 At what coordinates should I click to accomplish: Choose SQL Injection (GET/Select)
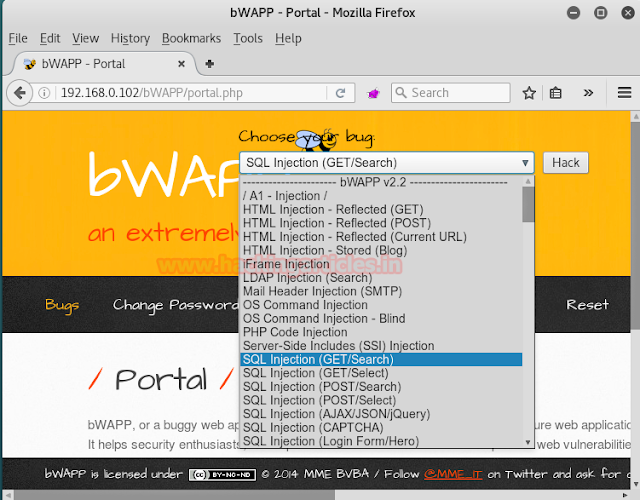pos(380,373)
